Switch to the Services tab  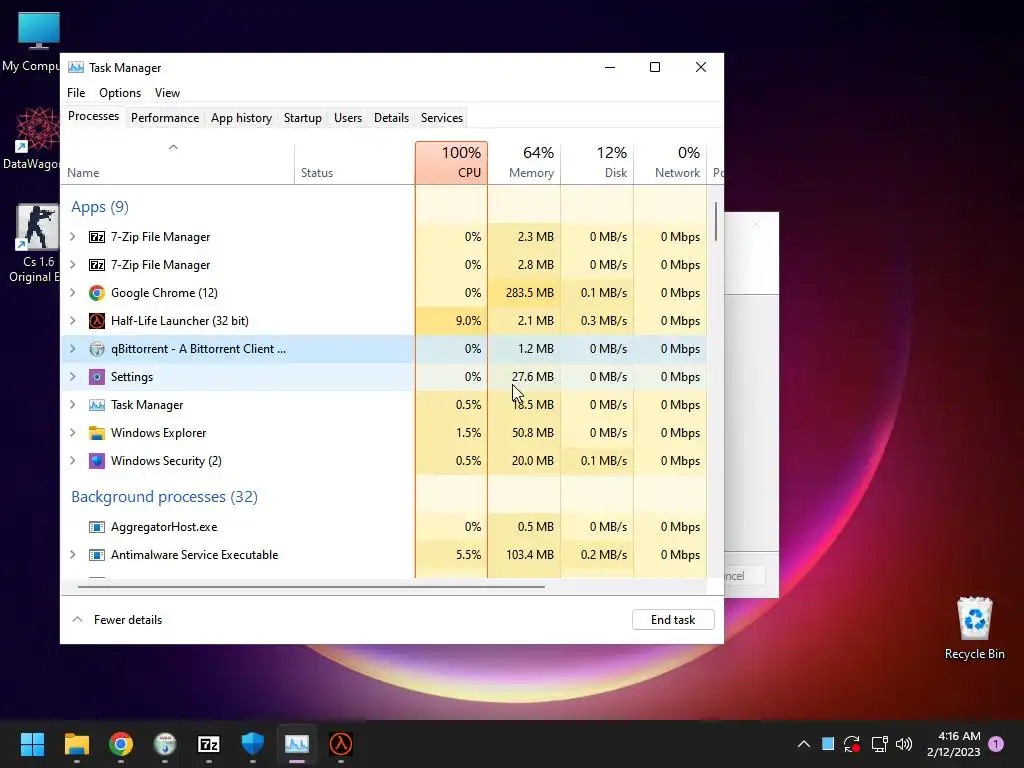pos(441,118)
